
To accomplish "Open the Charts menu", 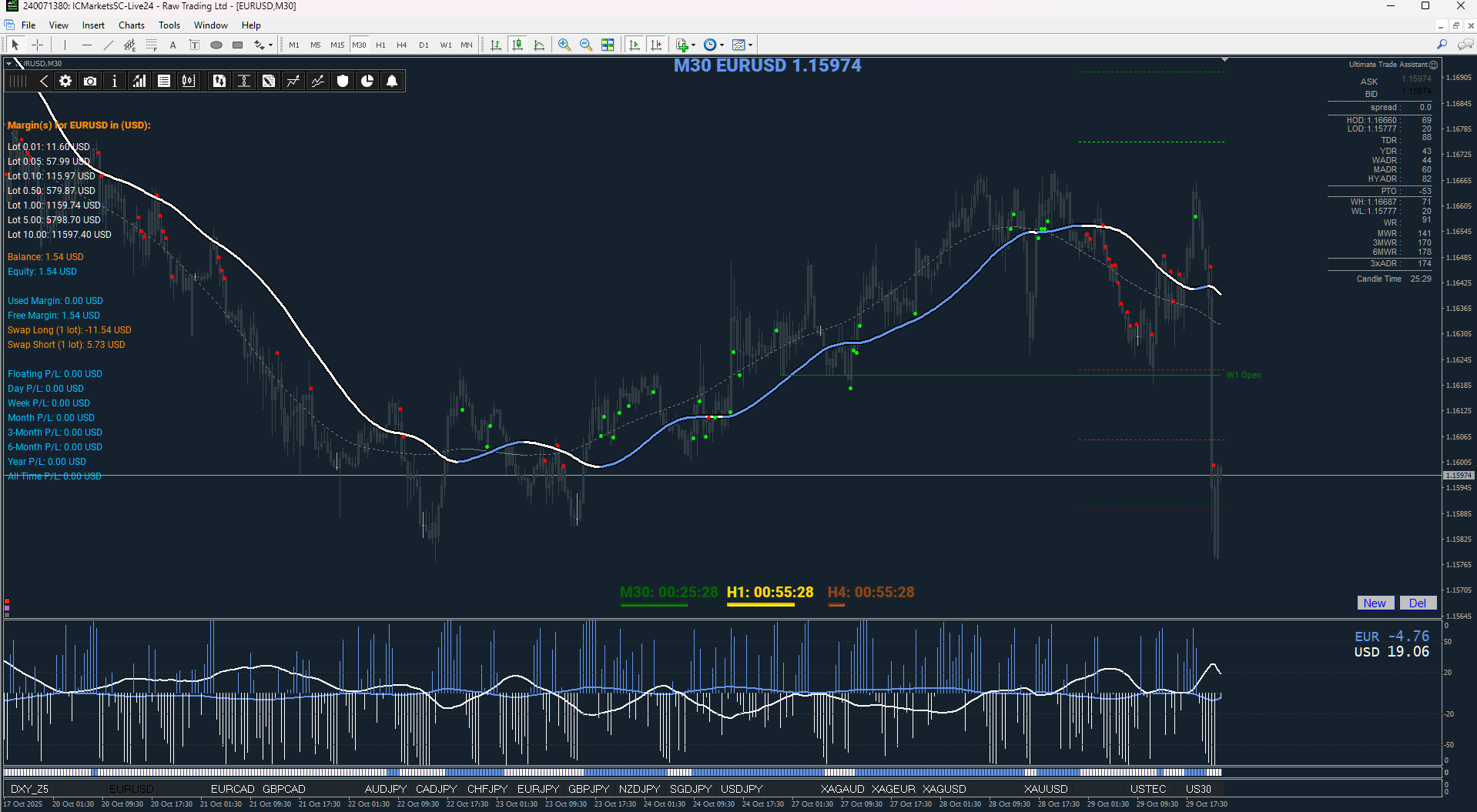I will click(132, 25).
